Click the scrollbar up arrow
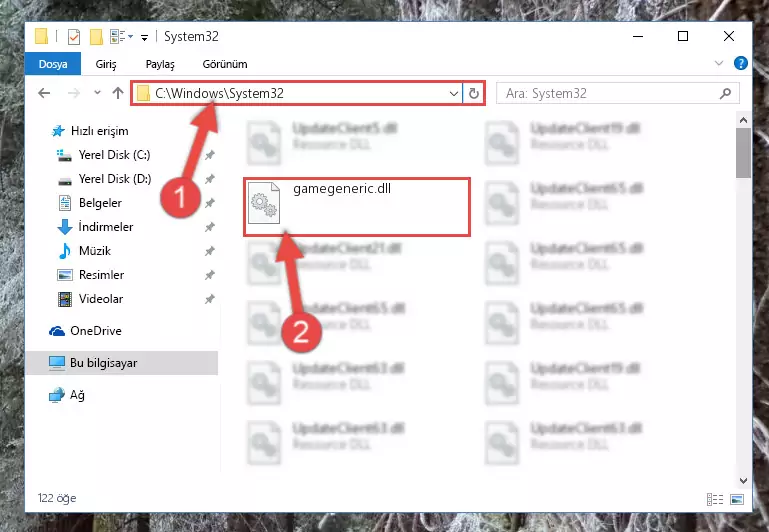 coord(743,120)
